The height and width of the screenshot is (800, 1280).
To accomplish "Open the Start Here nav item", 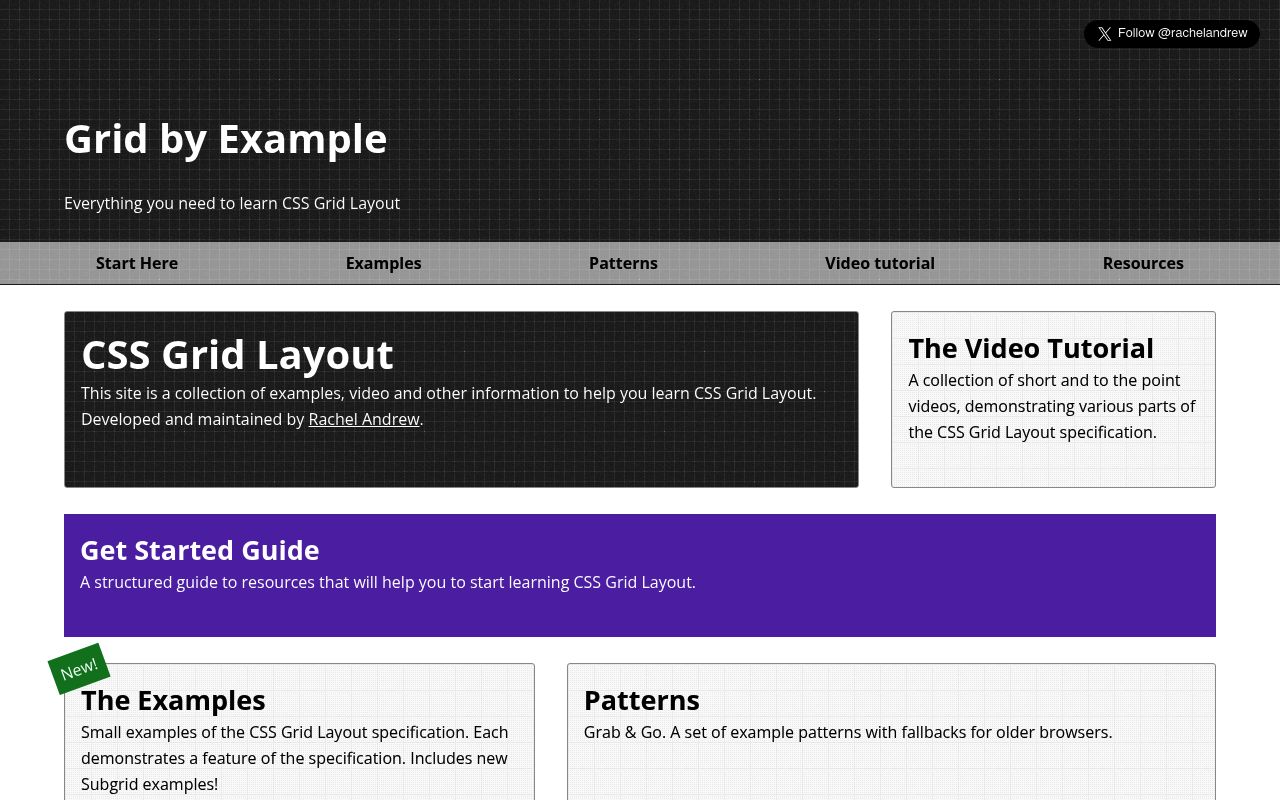I will [x=137, y=263].
